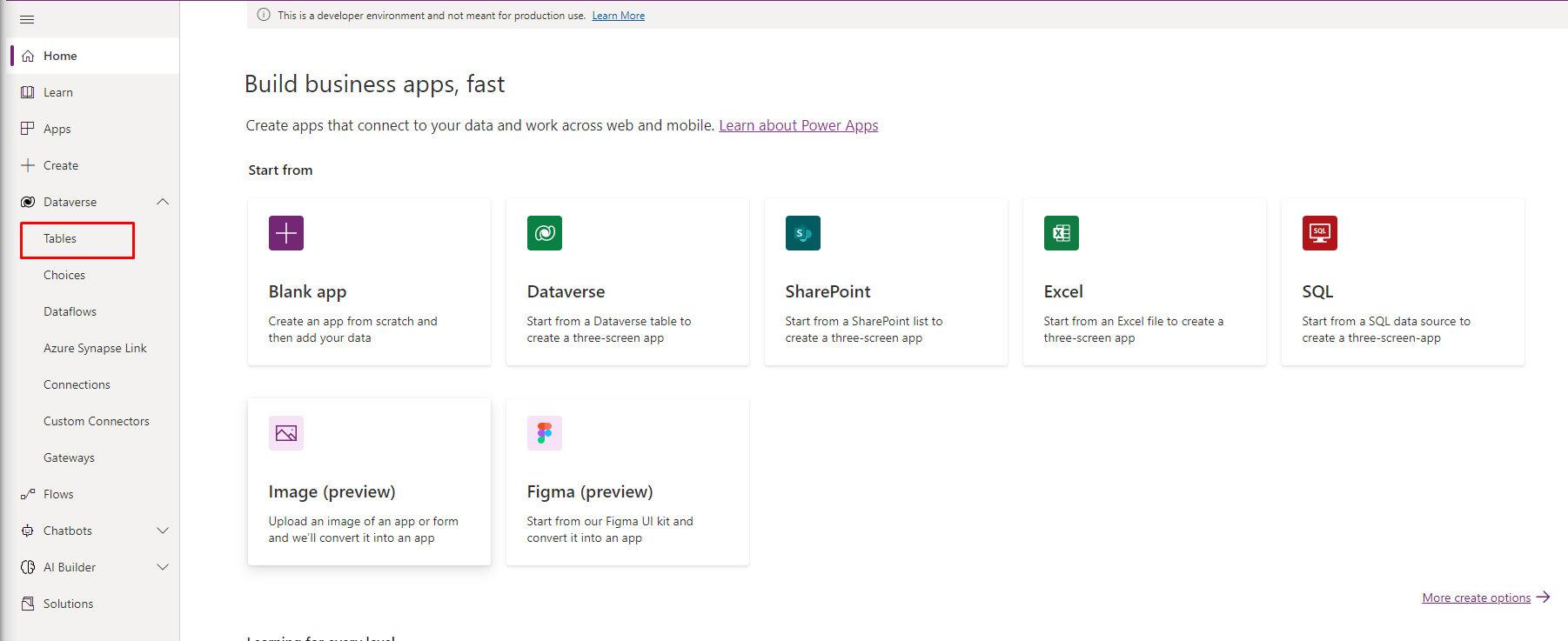This screenshot has height=641, width=1568.
Task: Click the Flows icon in sidebar
Action: (x=28, y=494)
